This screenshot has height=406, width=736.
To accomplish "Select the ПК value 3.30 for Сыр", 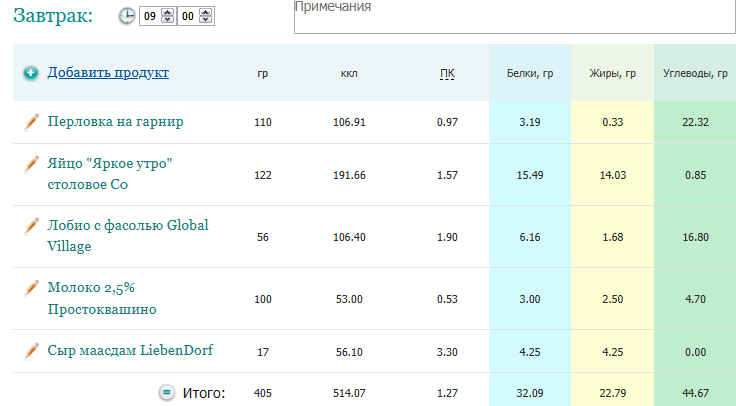I will [447, 352].
